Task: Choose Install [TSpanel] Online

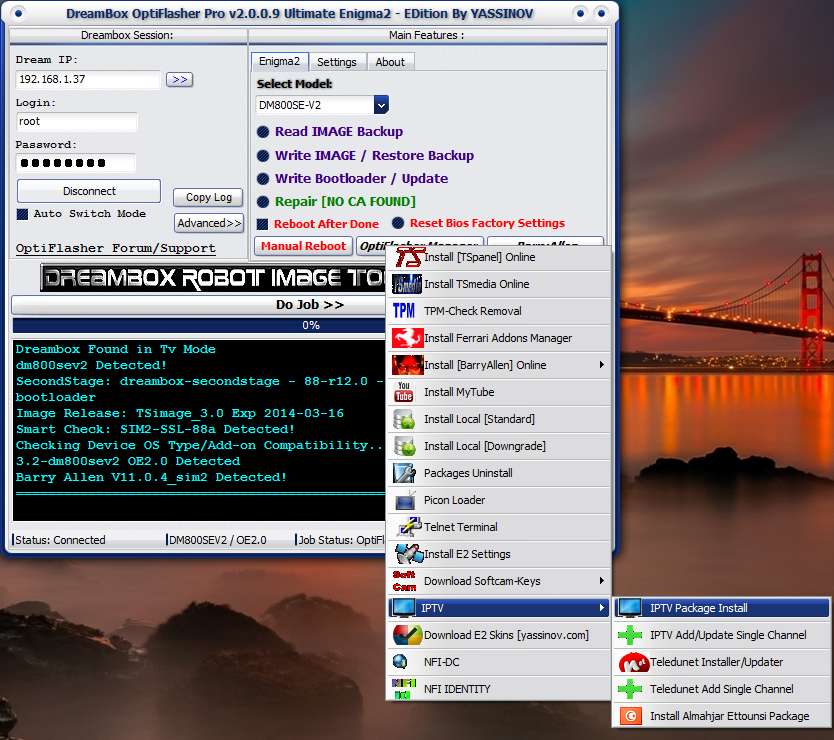Action: (x=499, y=257)
